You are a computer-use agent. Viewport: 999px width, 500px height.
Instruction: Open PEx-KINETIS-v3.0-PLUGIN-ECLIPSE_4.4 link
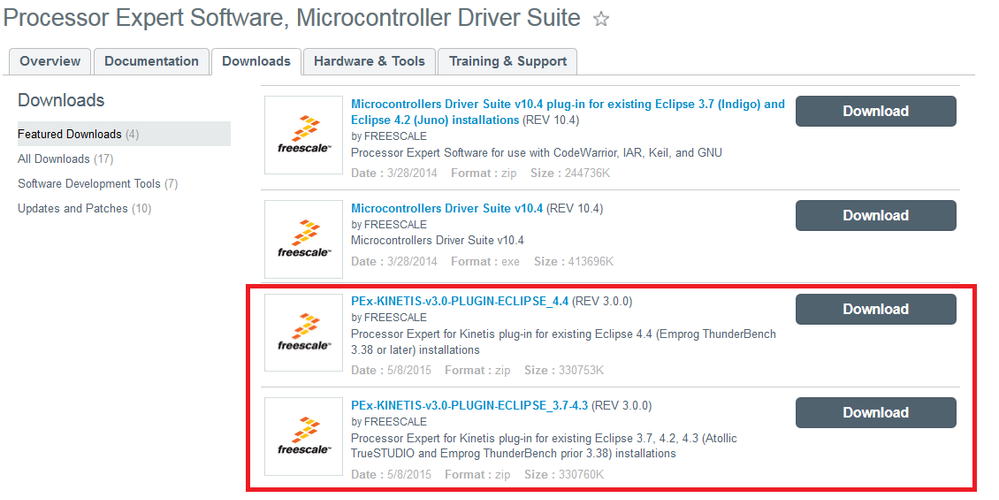459,301
